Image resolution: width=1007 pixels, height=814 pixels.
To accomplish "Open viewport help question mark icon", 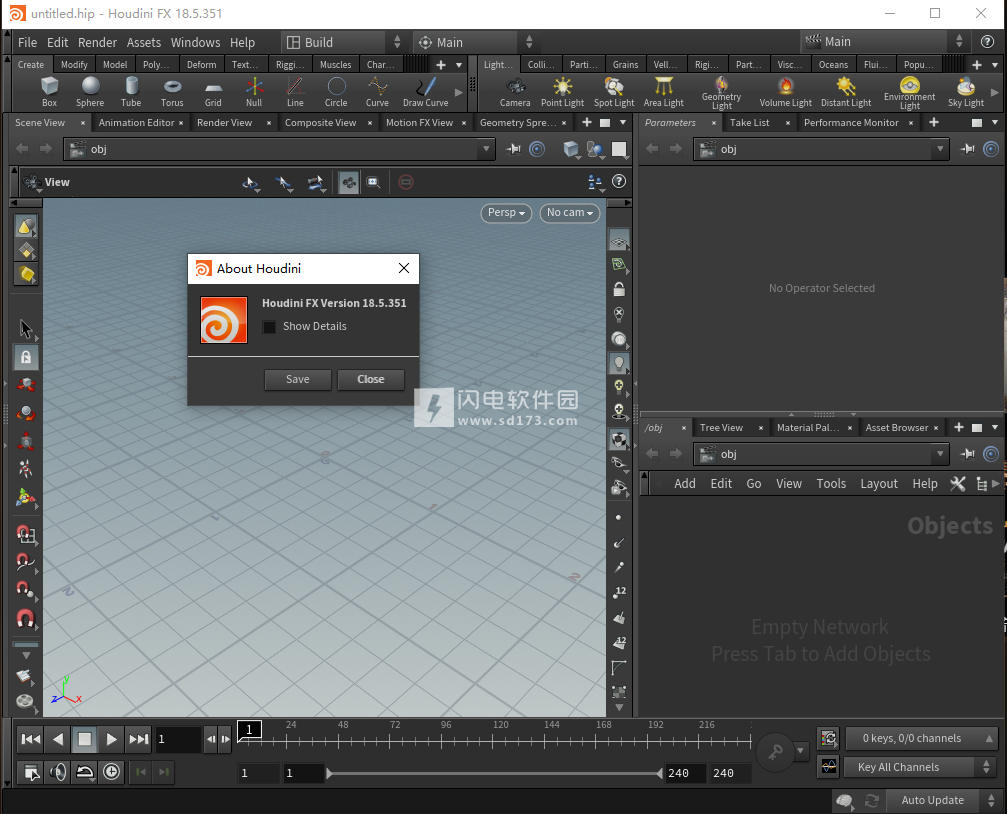I will coord(618,182).
